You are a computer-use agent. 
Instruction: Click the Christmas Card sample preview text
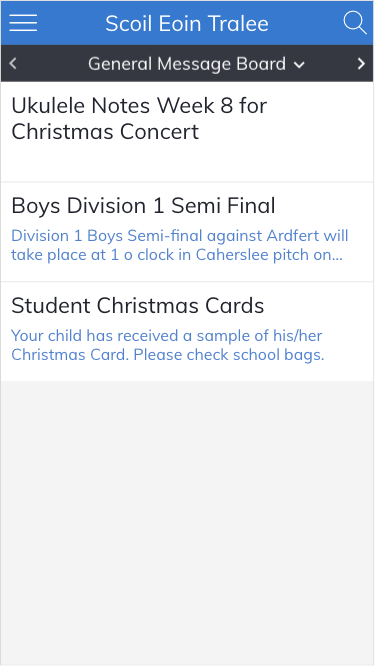(x=168, y=345)
